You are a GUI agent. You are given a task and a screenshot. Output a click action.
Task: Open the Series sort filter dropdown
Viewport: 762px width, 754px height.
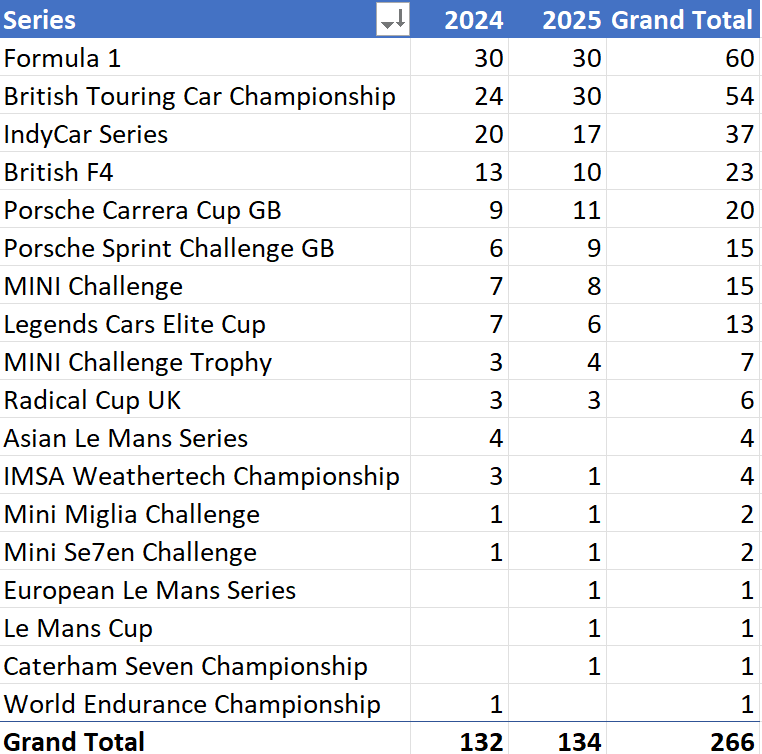pos(393,20)
